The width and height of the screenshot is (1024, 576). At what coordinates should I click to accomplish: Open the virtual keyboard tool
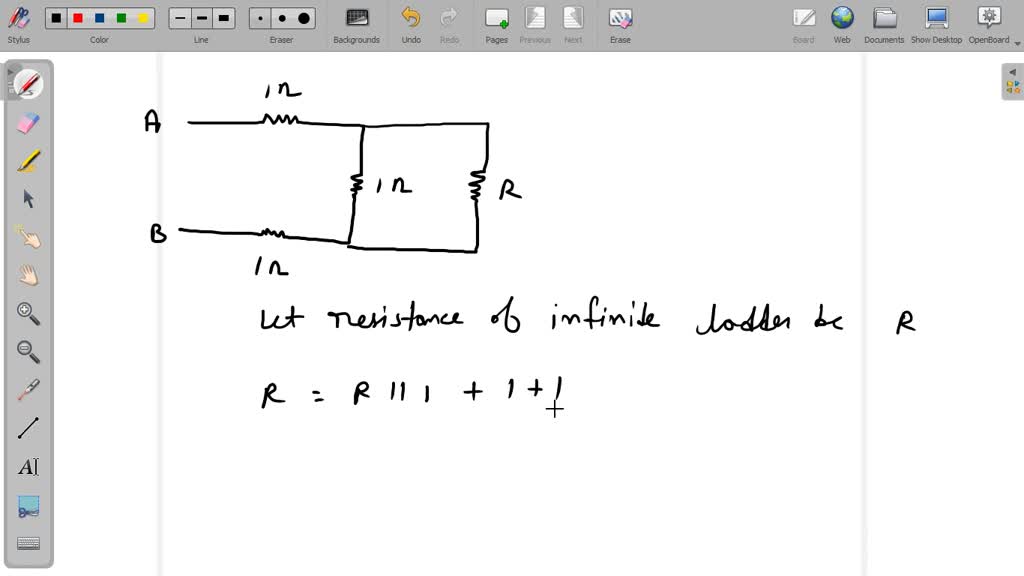click(27, 542)
